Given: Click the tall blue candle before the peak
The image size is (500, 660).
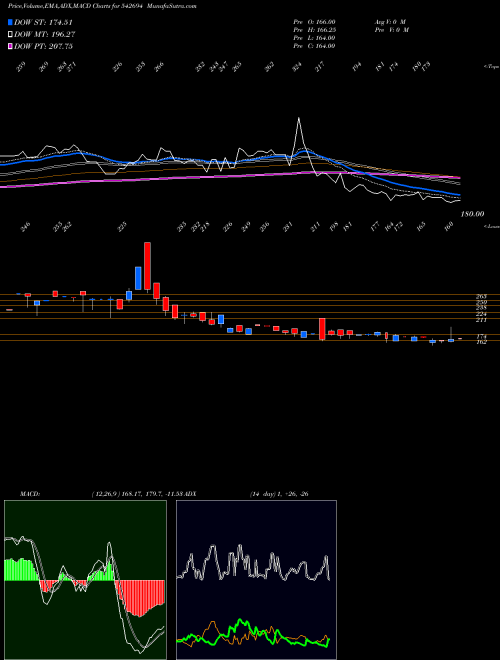Looking at the screenshot, I should point(138,278).
